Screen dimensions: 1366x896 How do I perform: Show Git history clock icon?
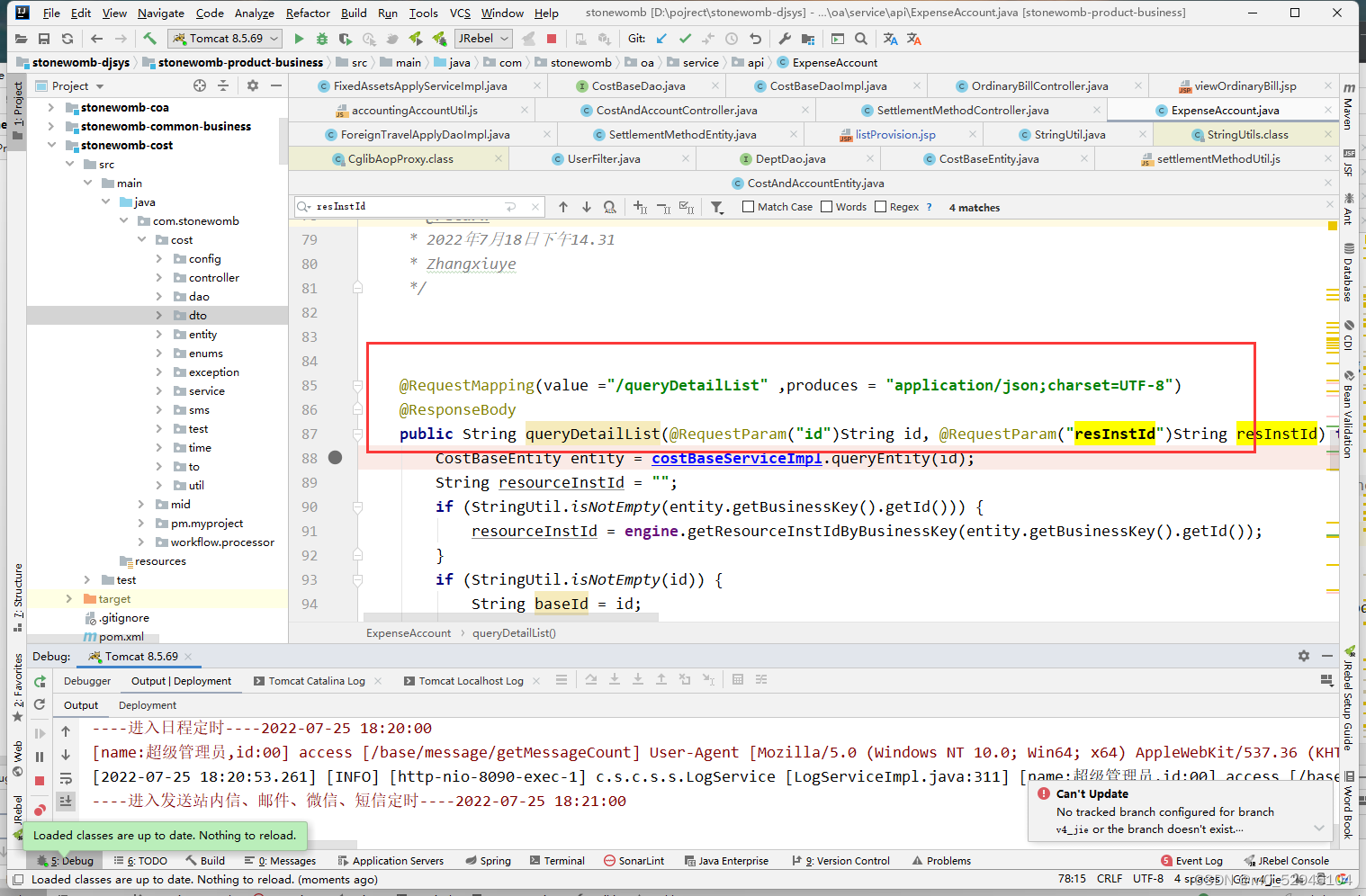click(x=732, y=39)
